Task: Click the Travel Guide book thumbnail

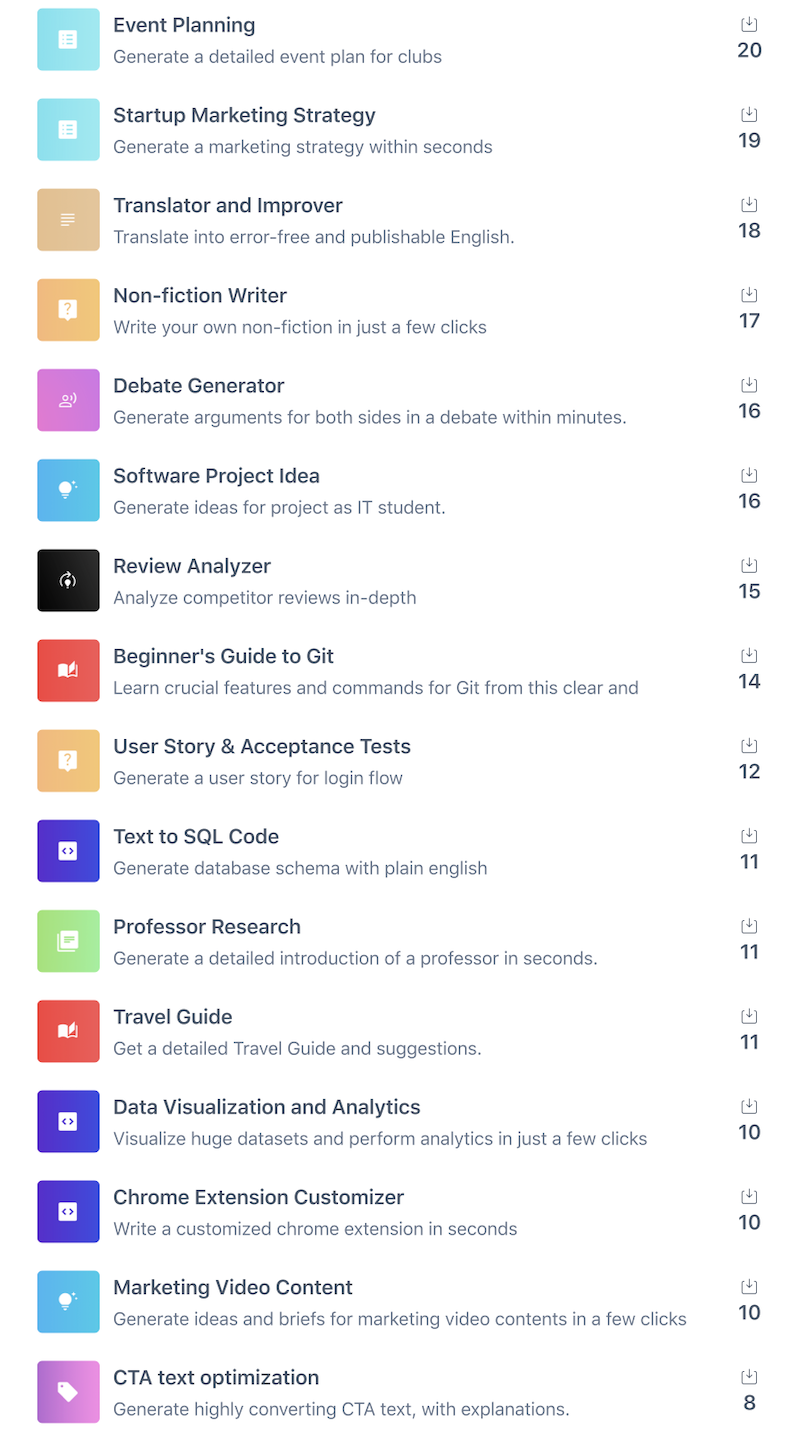Action: [x=68, y=1031]
